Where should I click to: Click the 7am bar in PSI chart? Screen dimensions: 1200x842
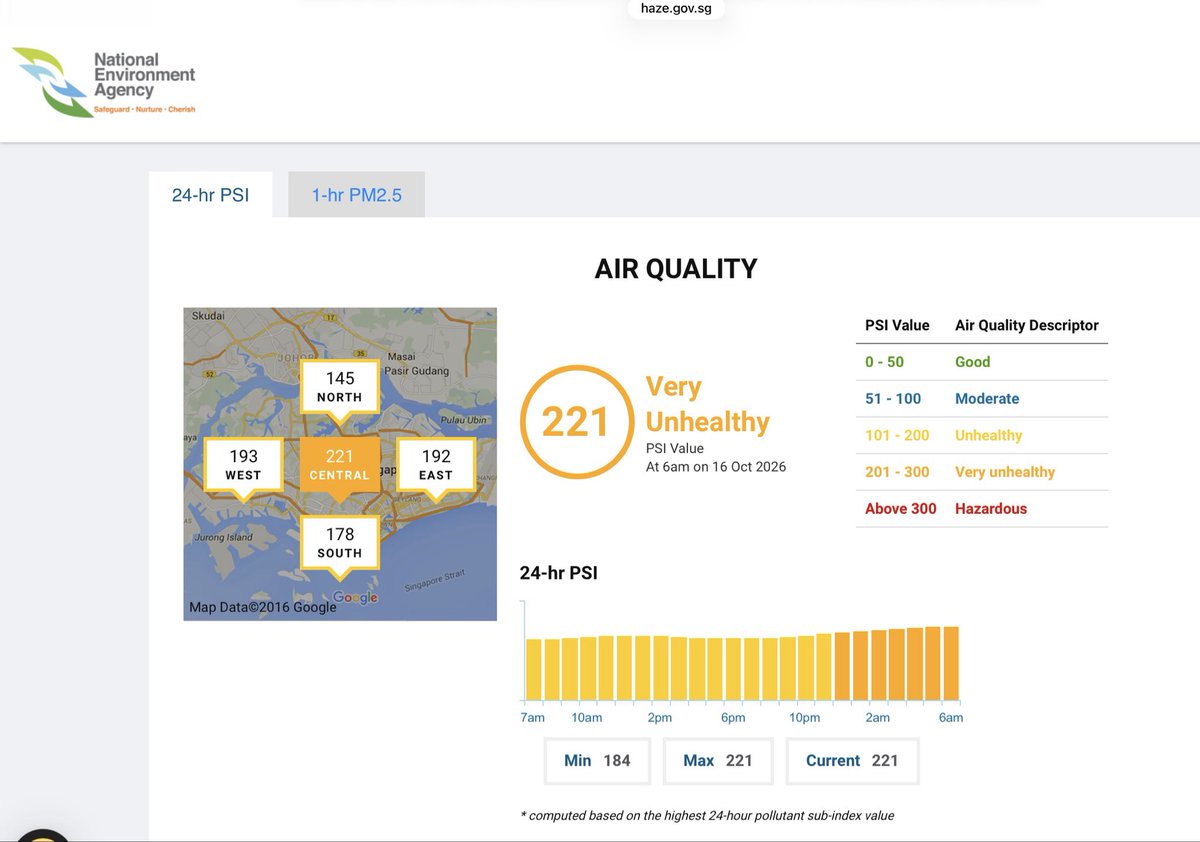(x=534, y=669)
